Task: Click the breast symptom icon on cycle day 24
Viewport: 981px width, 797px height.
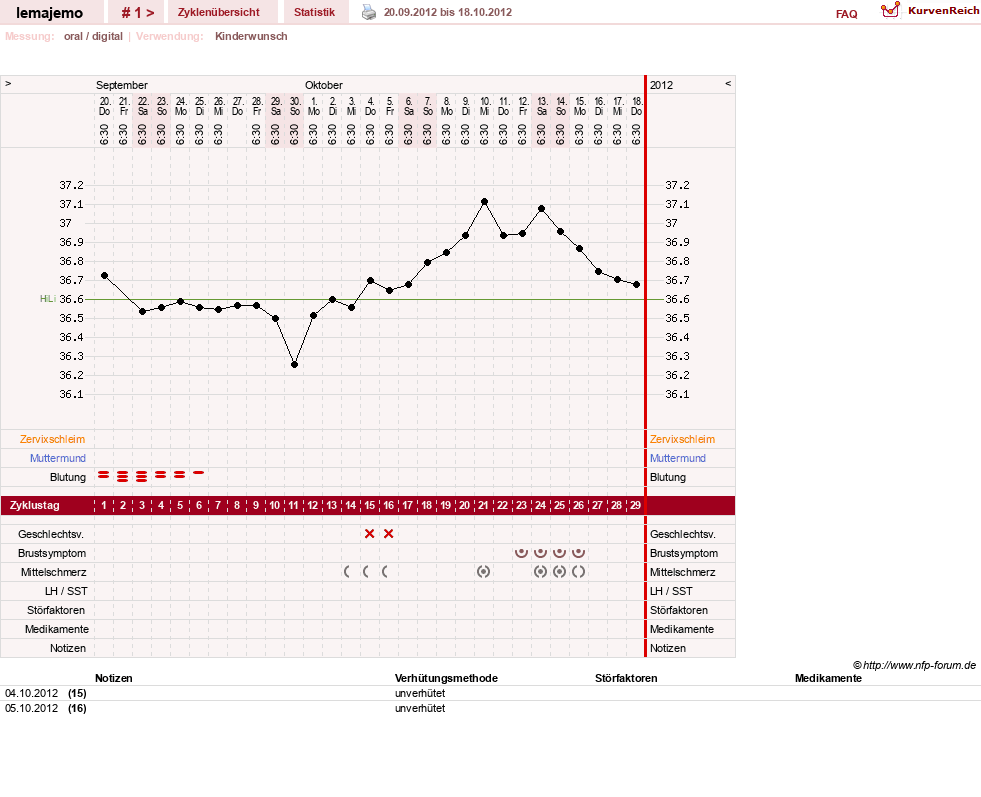Action: tap(541, 552)
